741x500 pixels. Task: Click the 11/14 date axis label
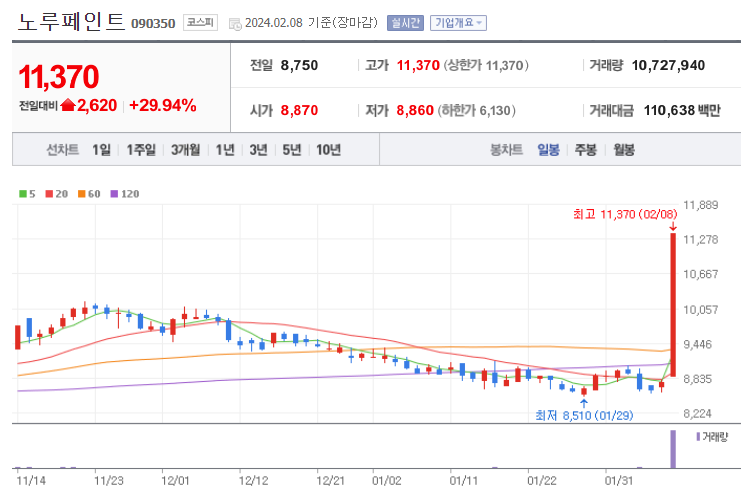pyautogui.click(x=31, y=481)
